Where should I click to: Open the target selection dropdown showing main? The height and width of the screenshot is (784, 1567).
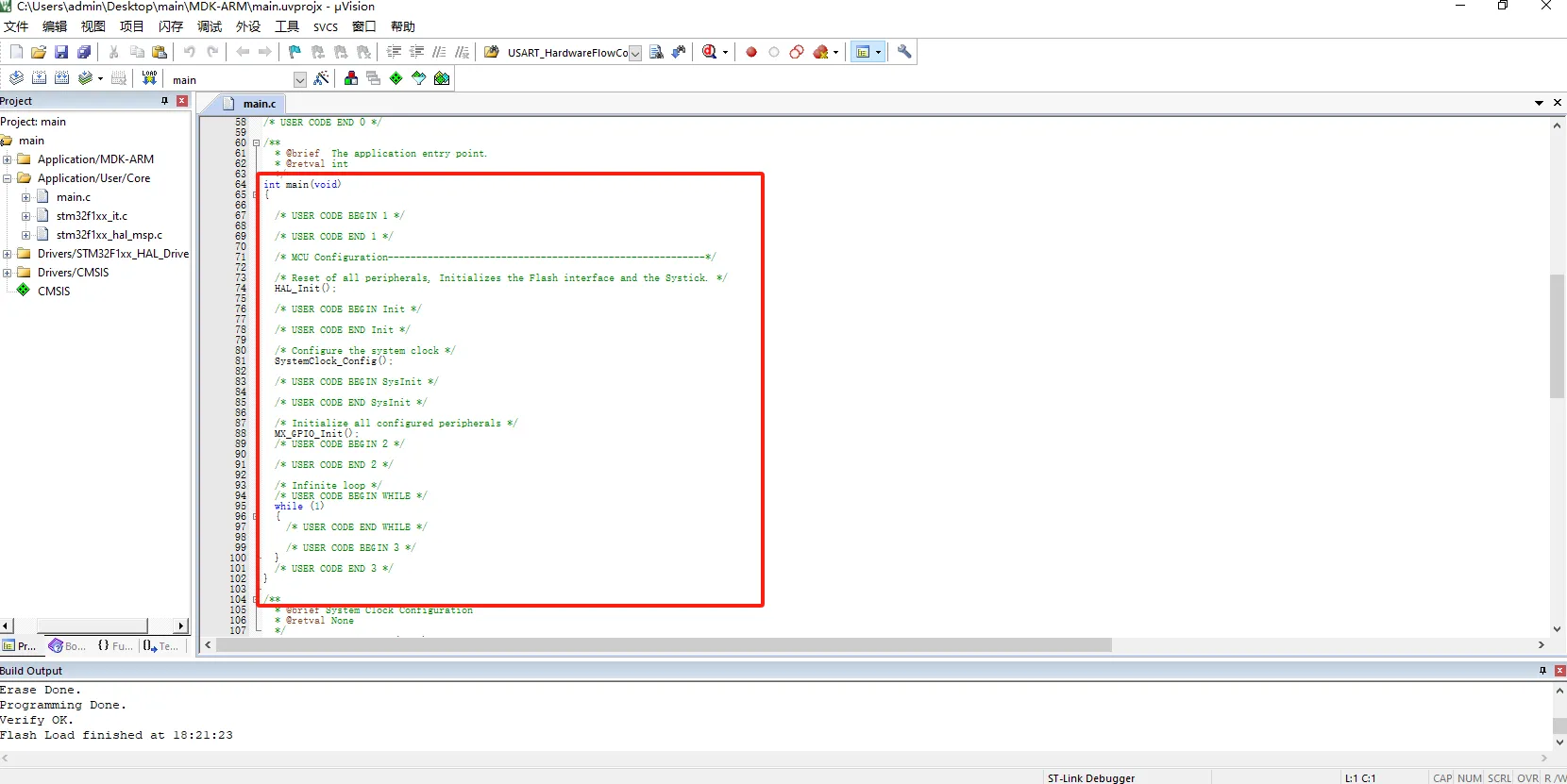[x=299, y=80]
